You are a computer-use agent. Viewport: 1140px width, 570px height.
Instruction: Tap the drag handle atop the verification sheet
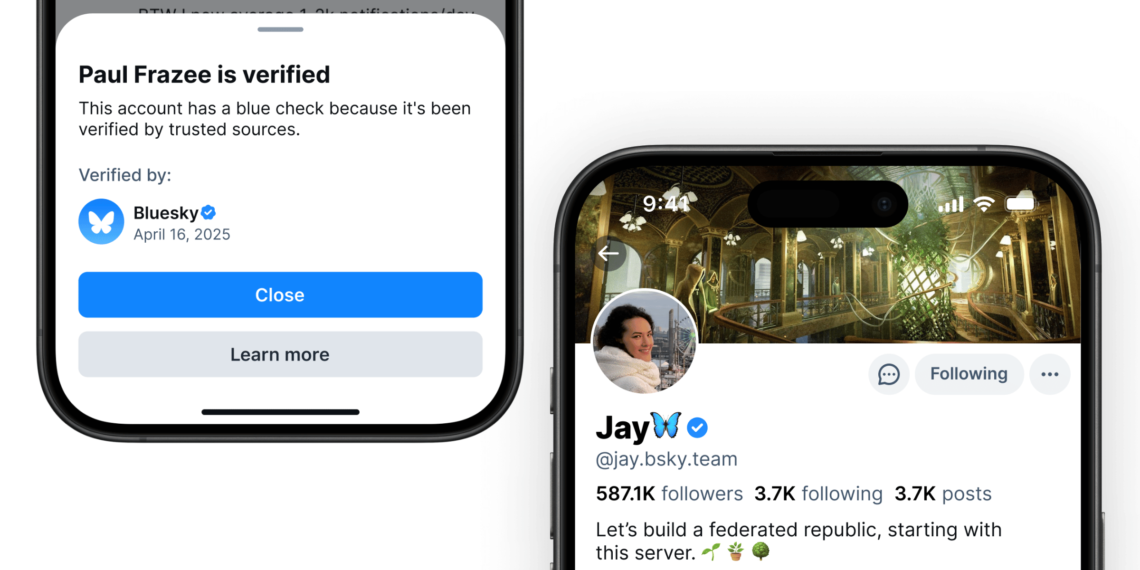pos(281,29)
